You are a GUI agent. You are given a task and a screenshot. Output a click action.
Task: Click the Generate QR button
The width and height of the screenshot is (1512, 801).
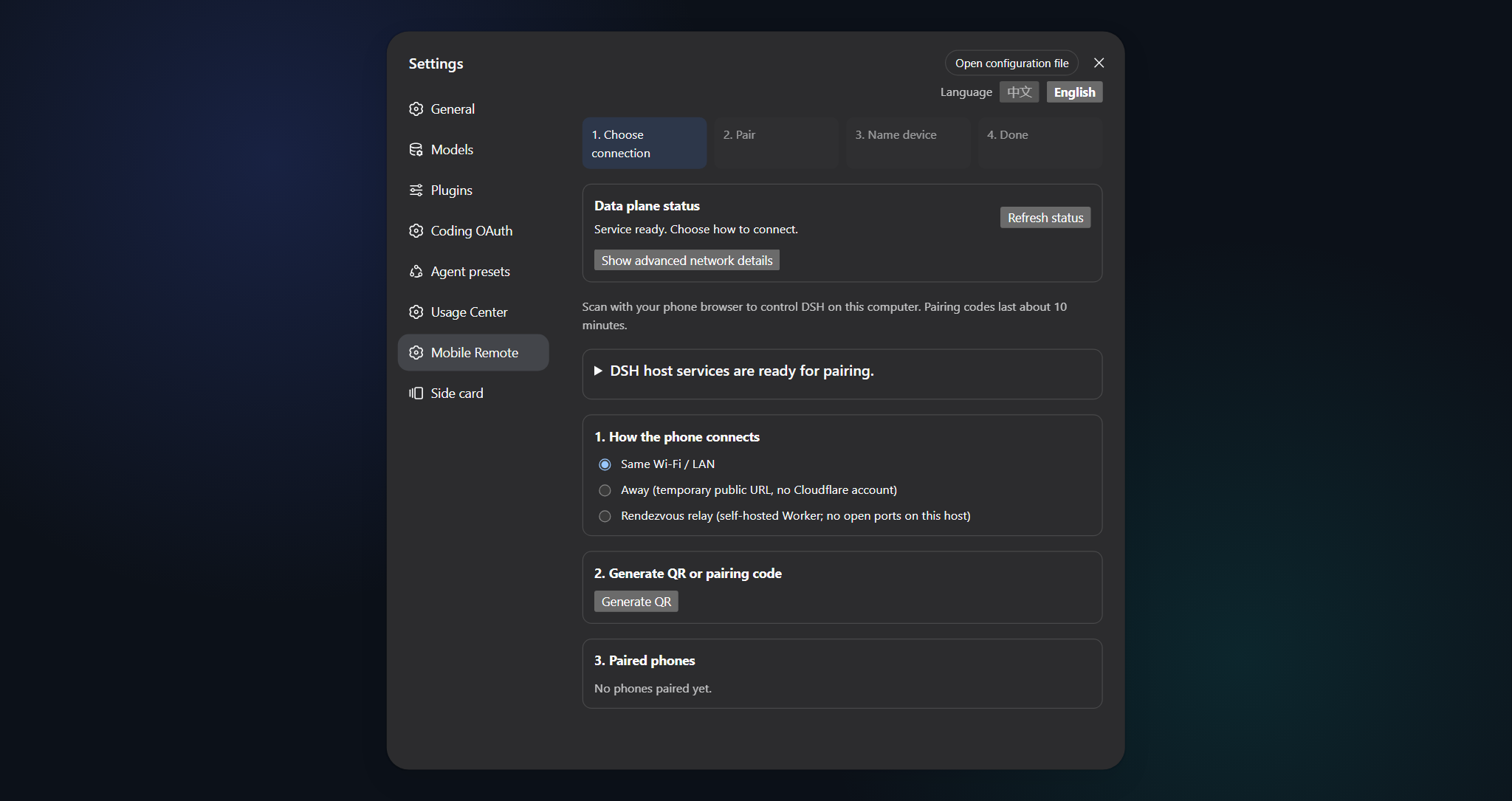coord(636,602)
